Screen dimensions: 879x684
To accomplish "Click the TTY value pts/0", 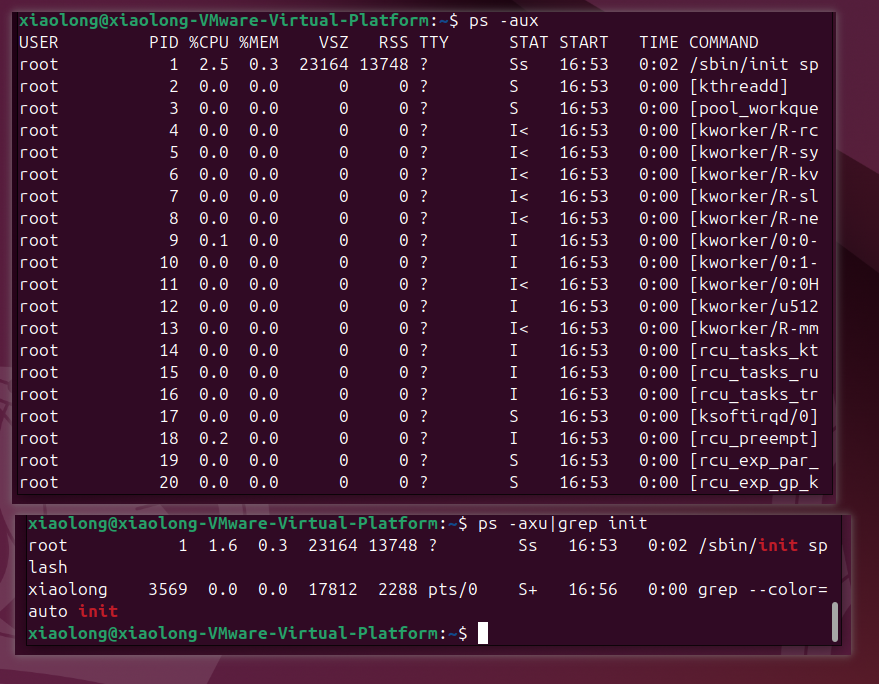I will tap(452, 589).
